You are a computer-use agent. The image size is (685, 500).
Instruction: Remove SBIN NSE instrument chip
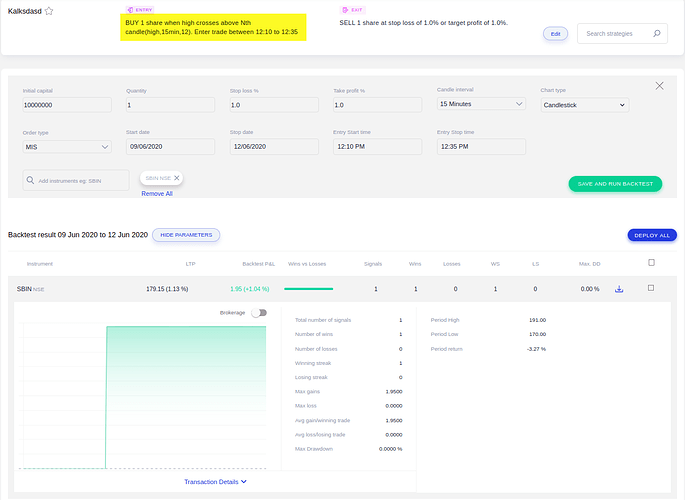click(176, 178)
